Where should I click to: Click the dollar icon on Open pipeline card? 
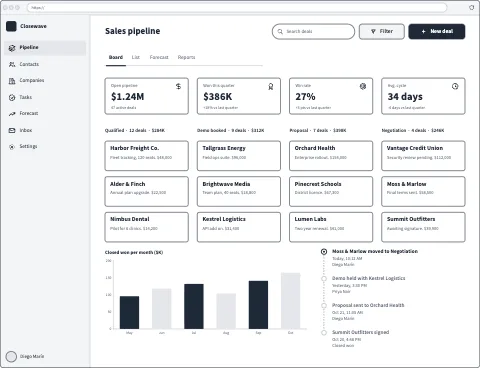pos(178,86)
